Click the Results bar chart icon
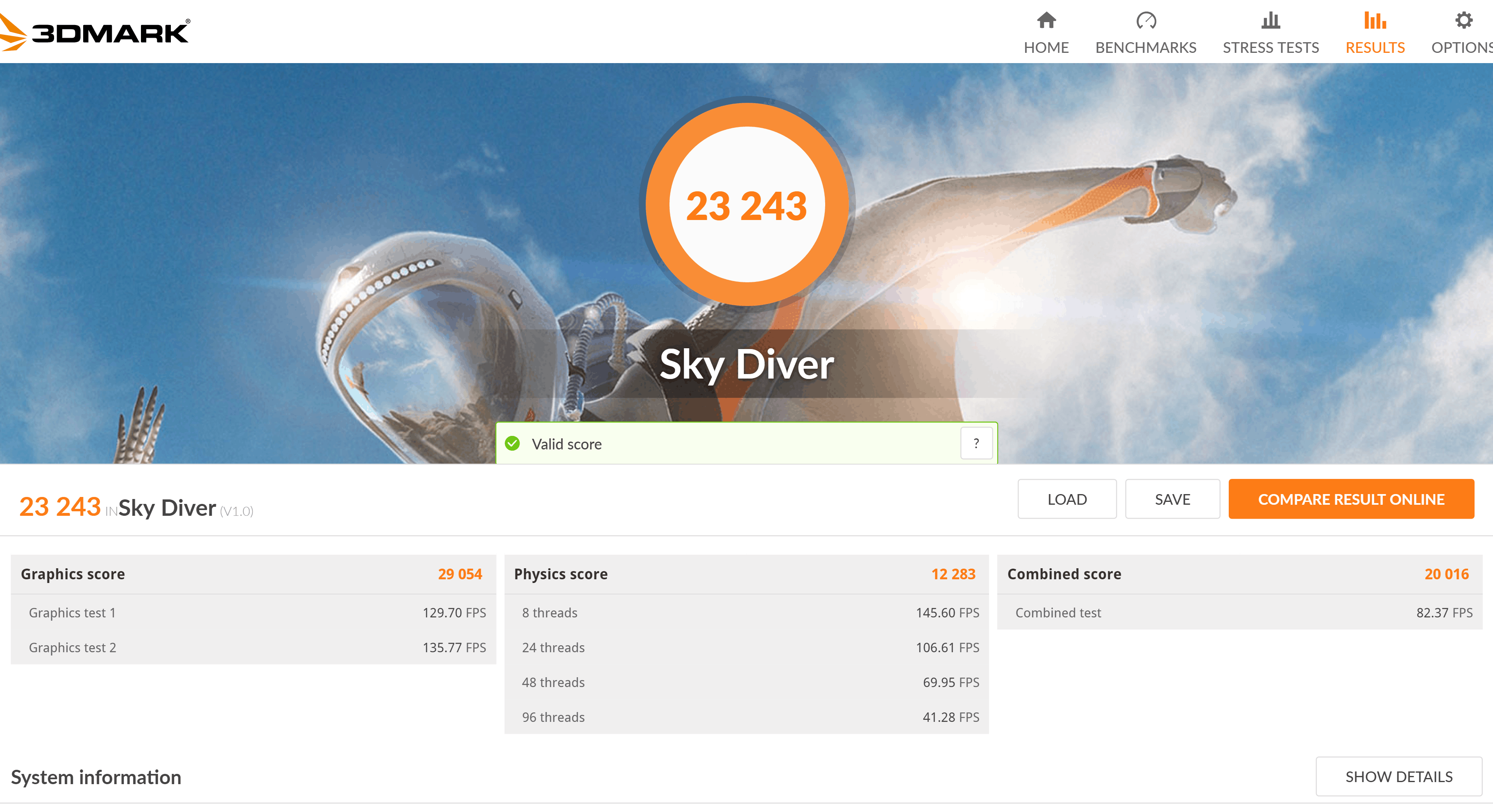 (1375, 20)
